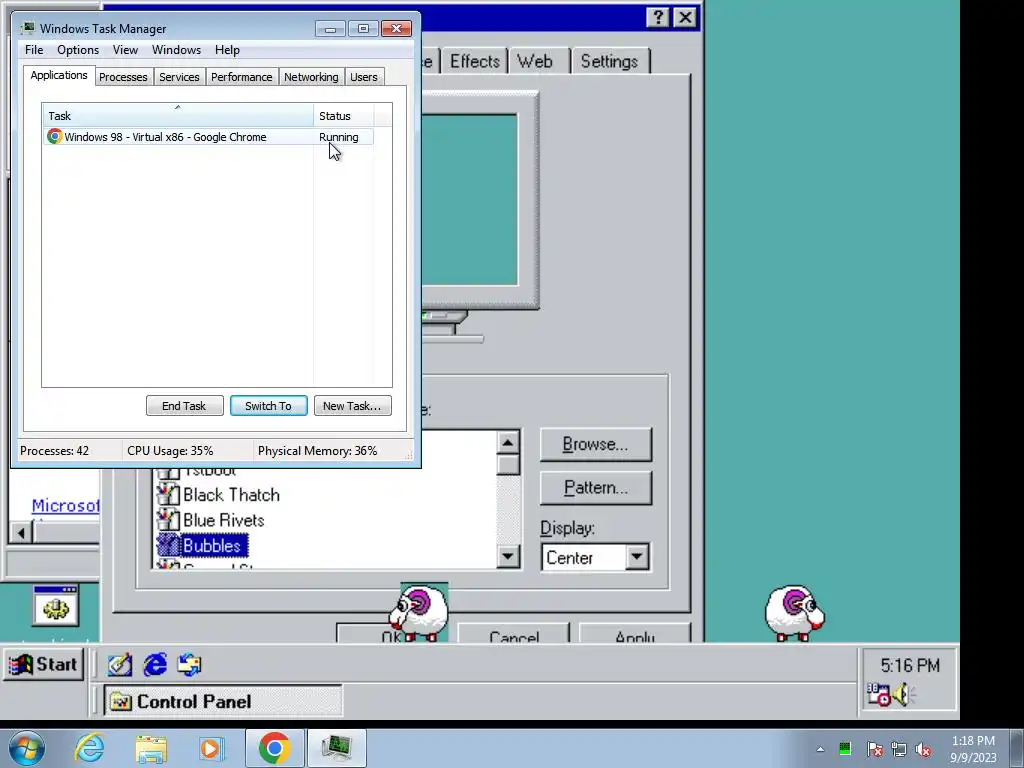Viewport: 1024px width, 768px height.
Task: Open the Settings tab in Display Properties
Action: [x=609, y=61]
